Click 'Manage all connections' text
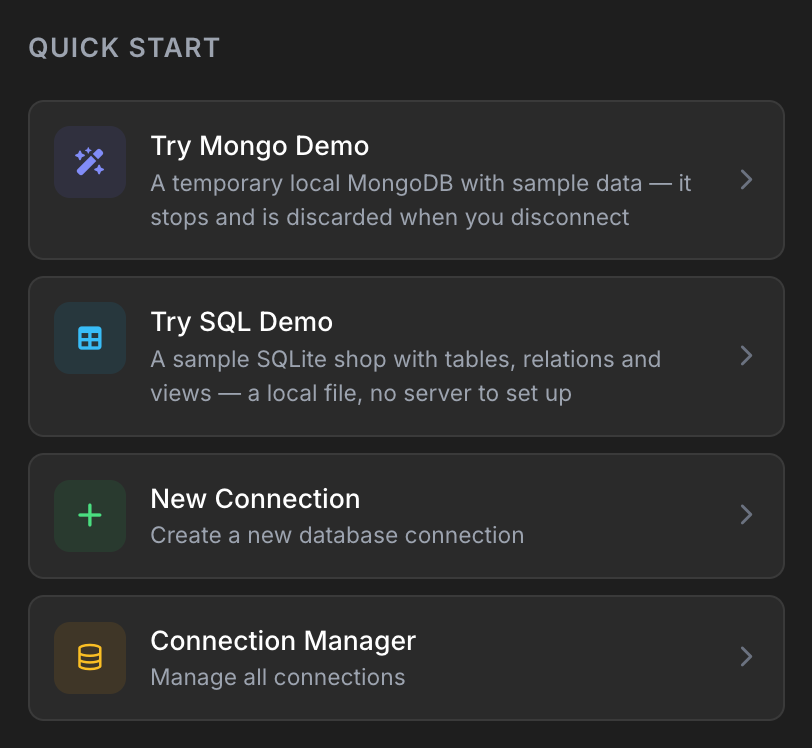Image resolution: width=812 pixels, height=748 pixels. tap(278, 678)
